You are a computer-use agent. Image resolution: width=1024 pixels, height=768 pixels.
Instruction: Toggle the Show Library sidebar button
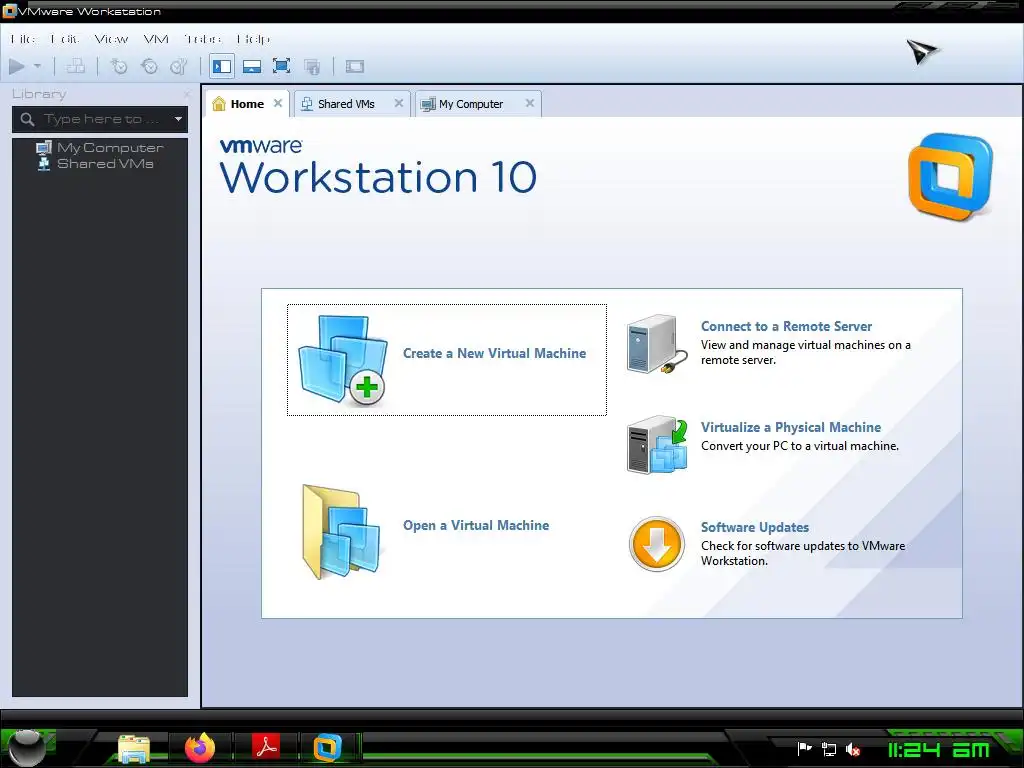click(x=222, y=66)
